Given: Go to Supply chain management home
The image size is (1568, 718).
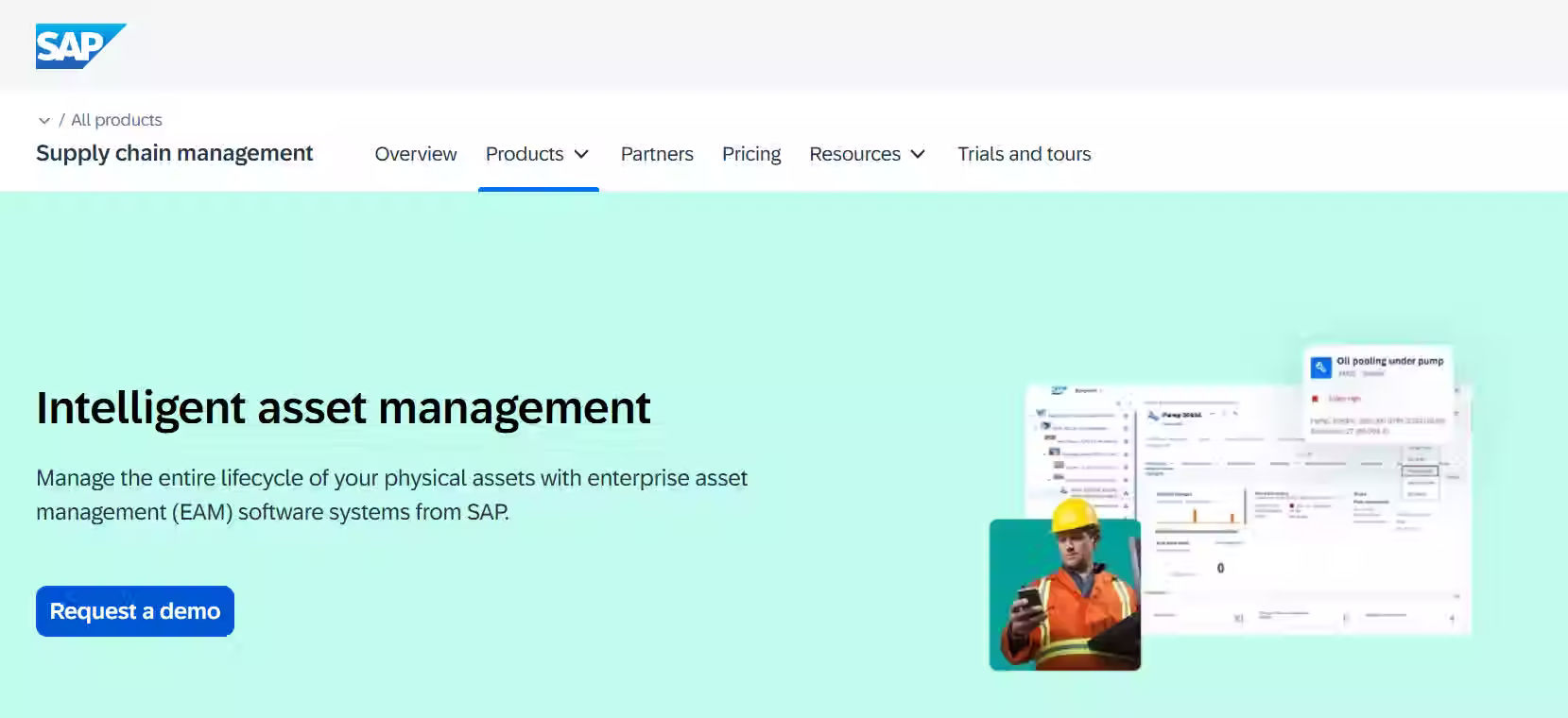Looking at the screenshot, I should [174, 153].
